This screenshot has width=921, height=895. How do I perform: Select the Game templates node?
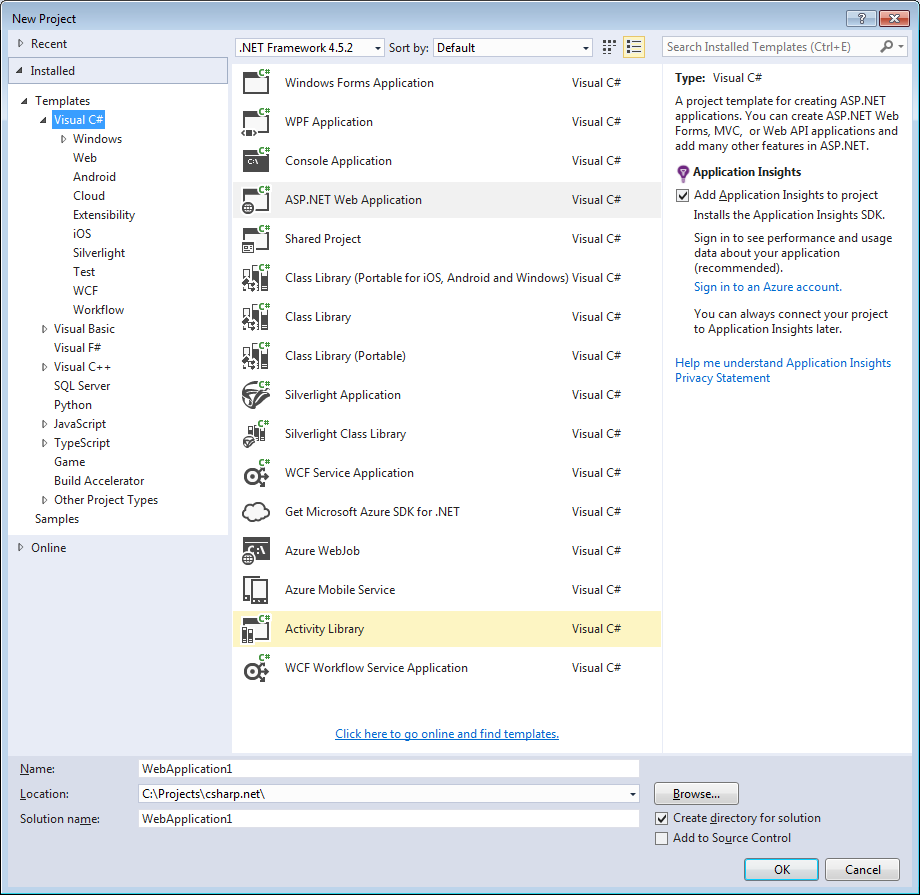[x=69, y=462]
